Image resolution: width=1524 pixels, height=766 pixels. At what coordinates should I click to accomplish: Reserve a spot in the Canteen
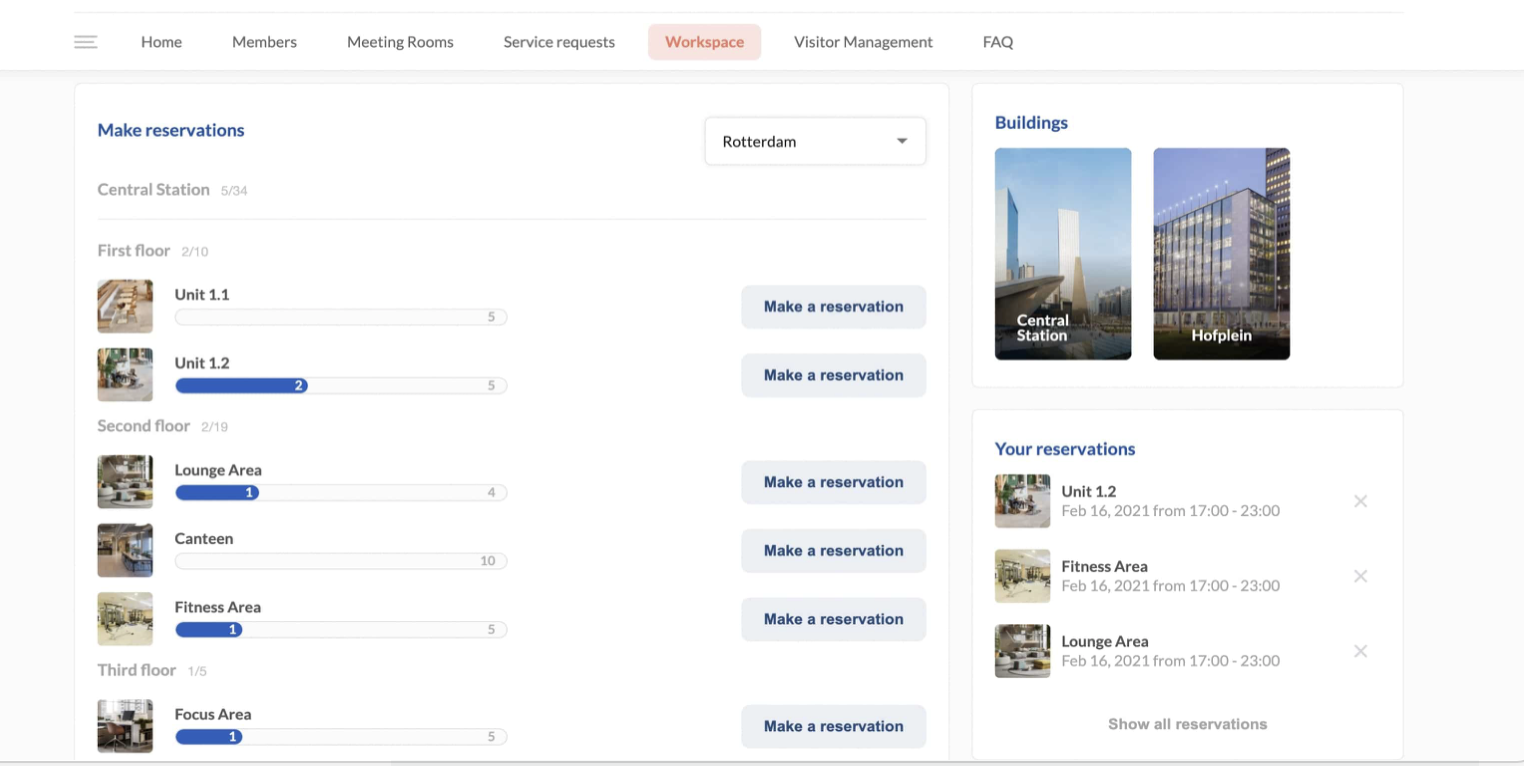point(833,551)
